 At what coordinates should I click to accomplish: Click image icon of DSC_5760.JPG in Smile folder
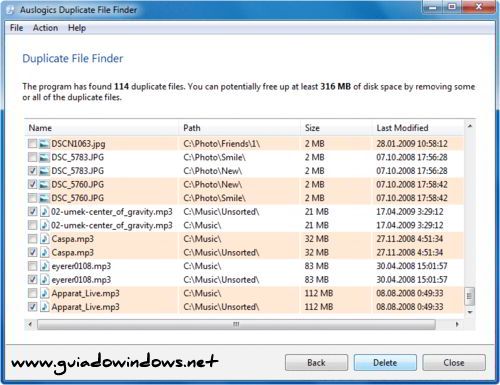coord(44,198)
